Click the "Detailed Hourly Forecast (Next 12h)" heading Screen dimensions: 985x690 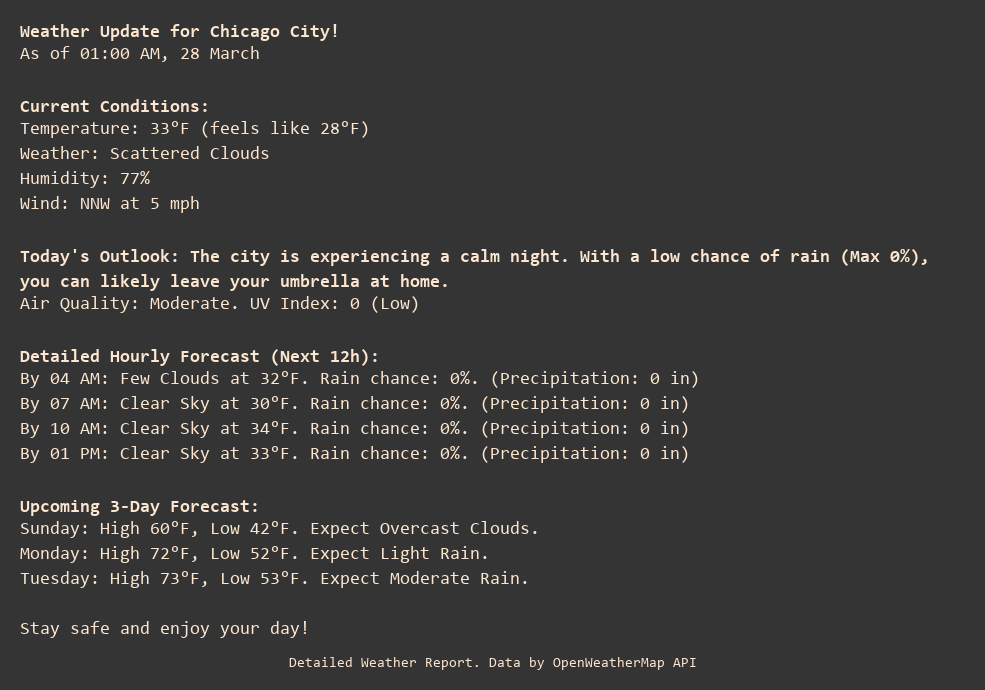[199, 356]
